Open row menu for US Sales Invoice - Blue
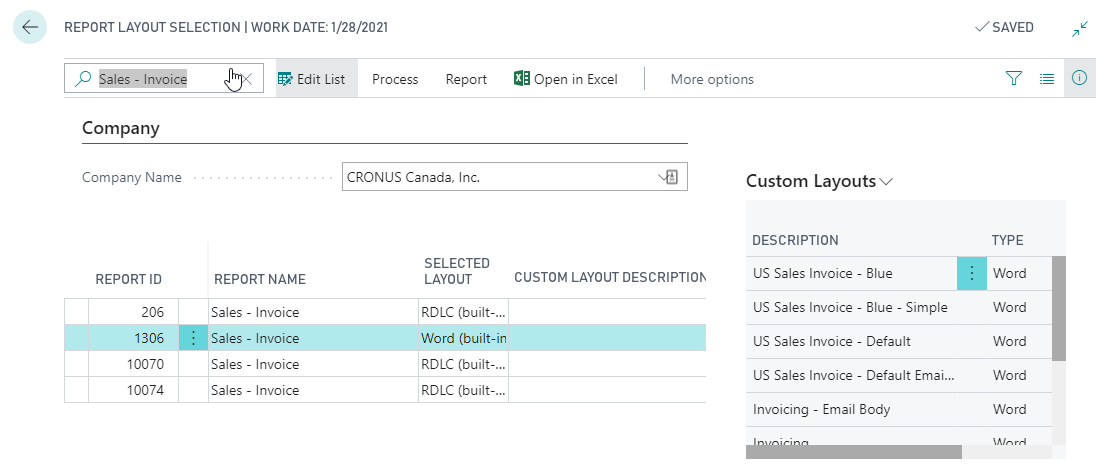 971,274
